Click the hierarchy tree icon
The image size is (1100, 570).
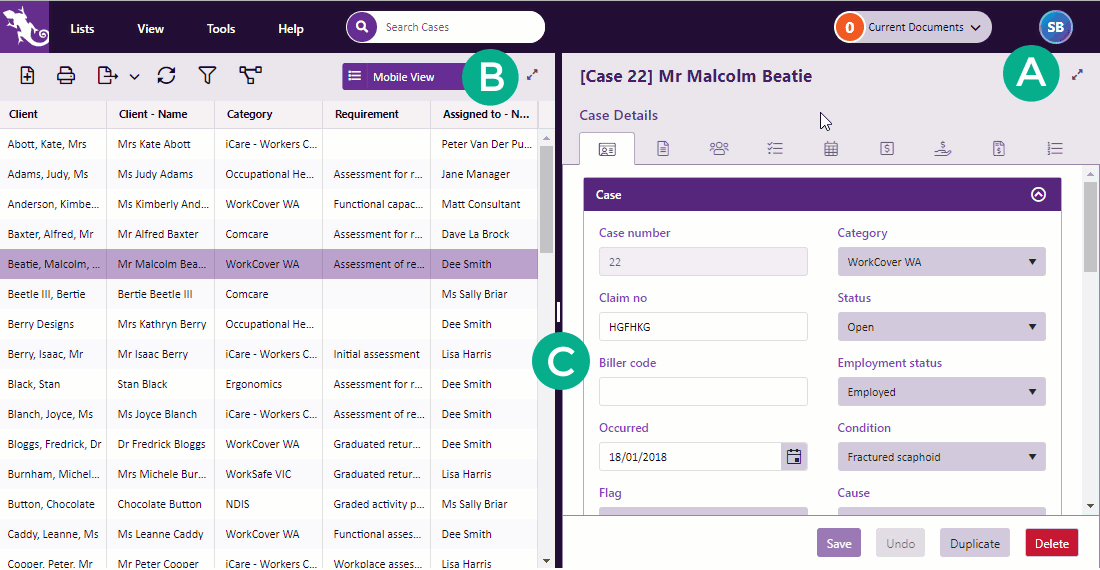point(250,76)
